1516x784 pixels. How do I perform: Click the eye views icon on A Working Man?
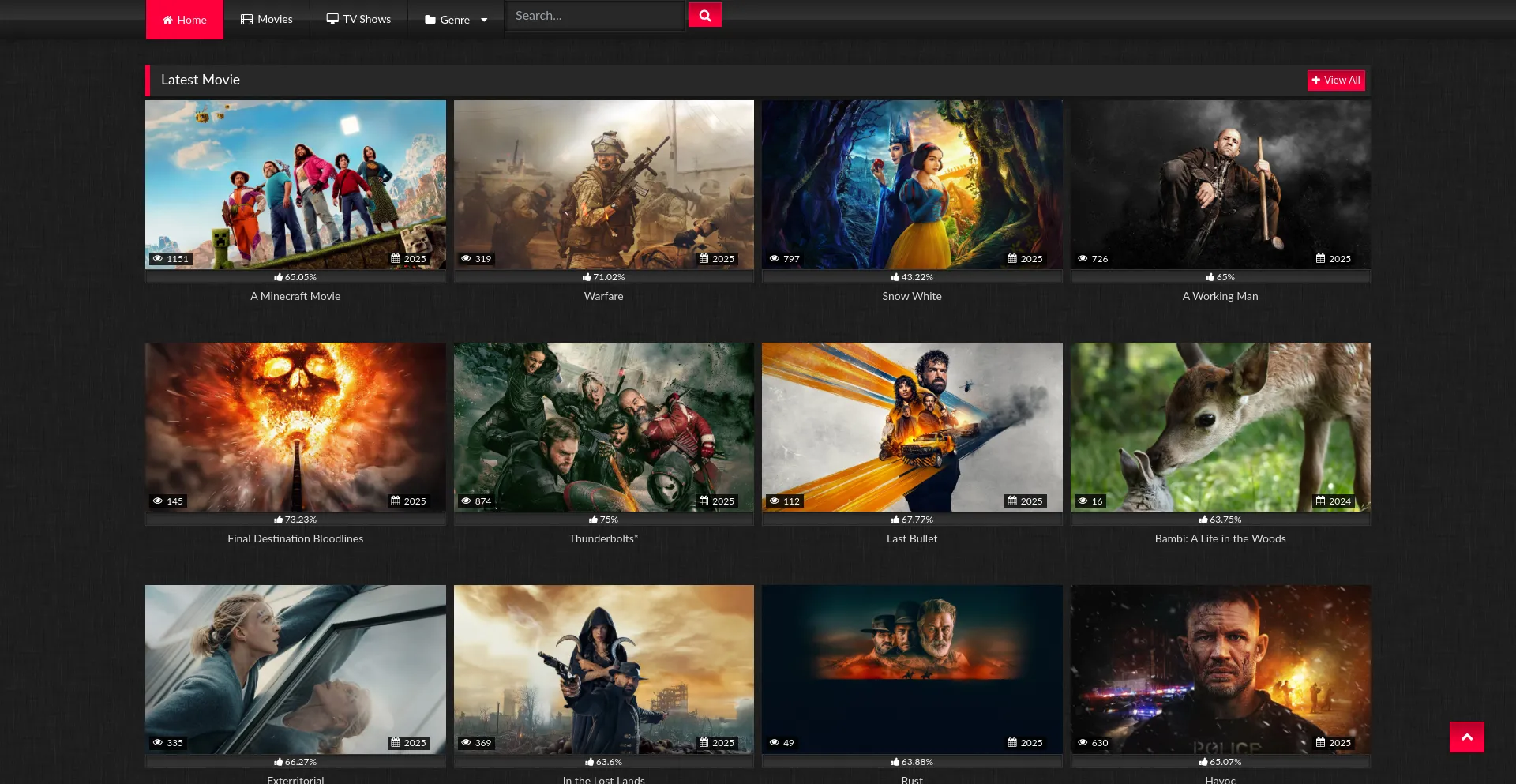(x=1083, y=259)
